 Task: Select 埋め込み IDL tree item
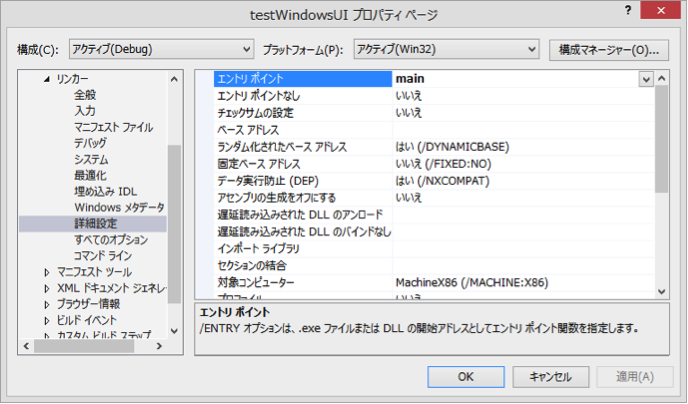coord(105,192)
